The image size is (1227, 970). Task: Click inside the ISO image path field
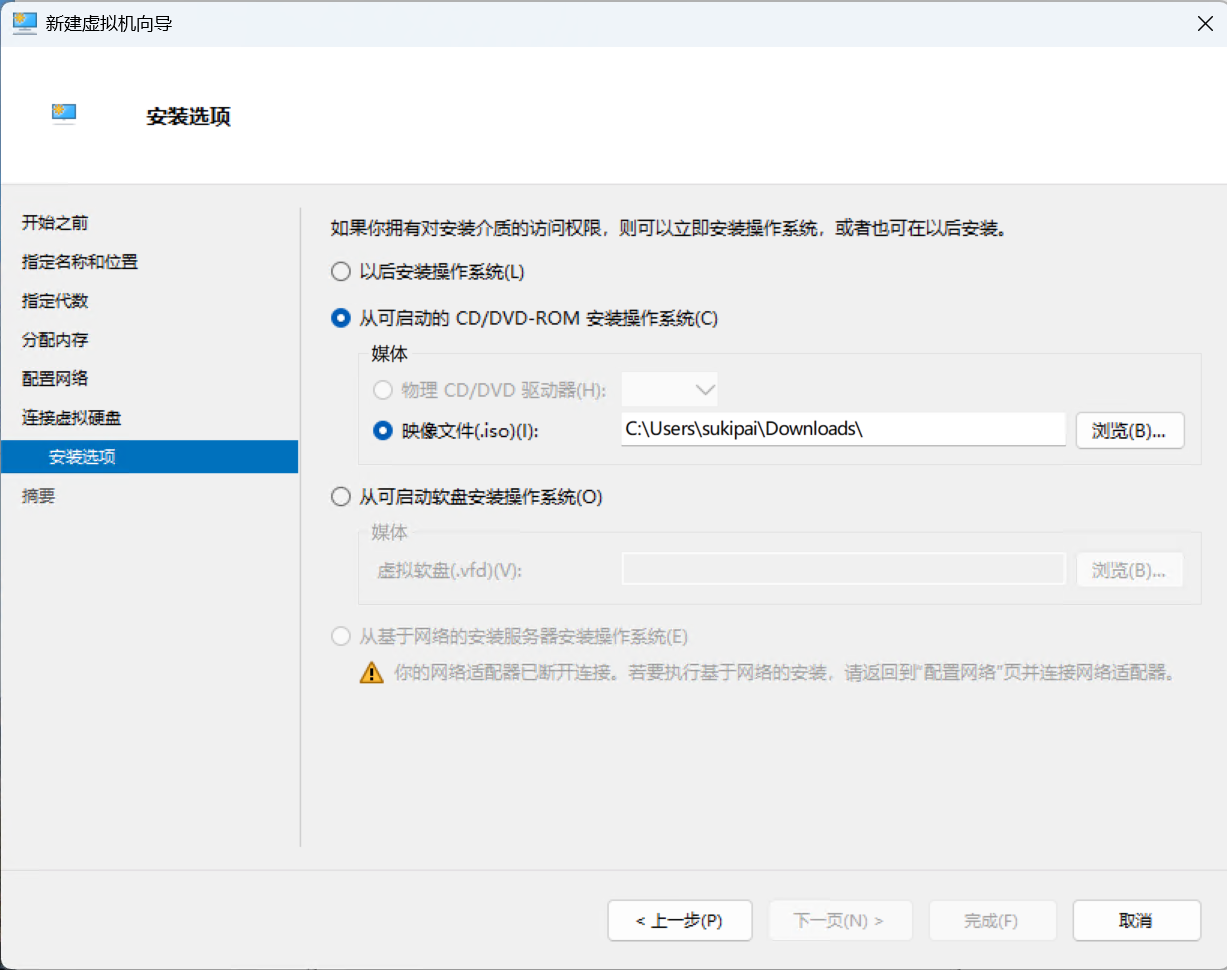point(842,429)
